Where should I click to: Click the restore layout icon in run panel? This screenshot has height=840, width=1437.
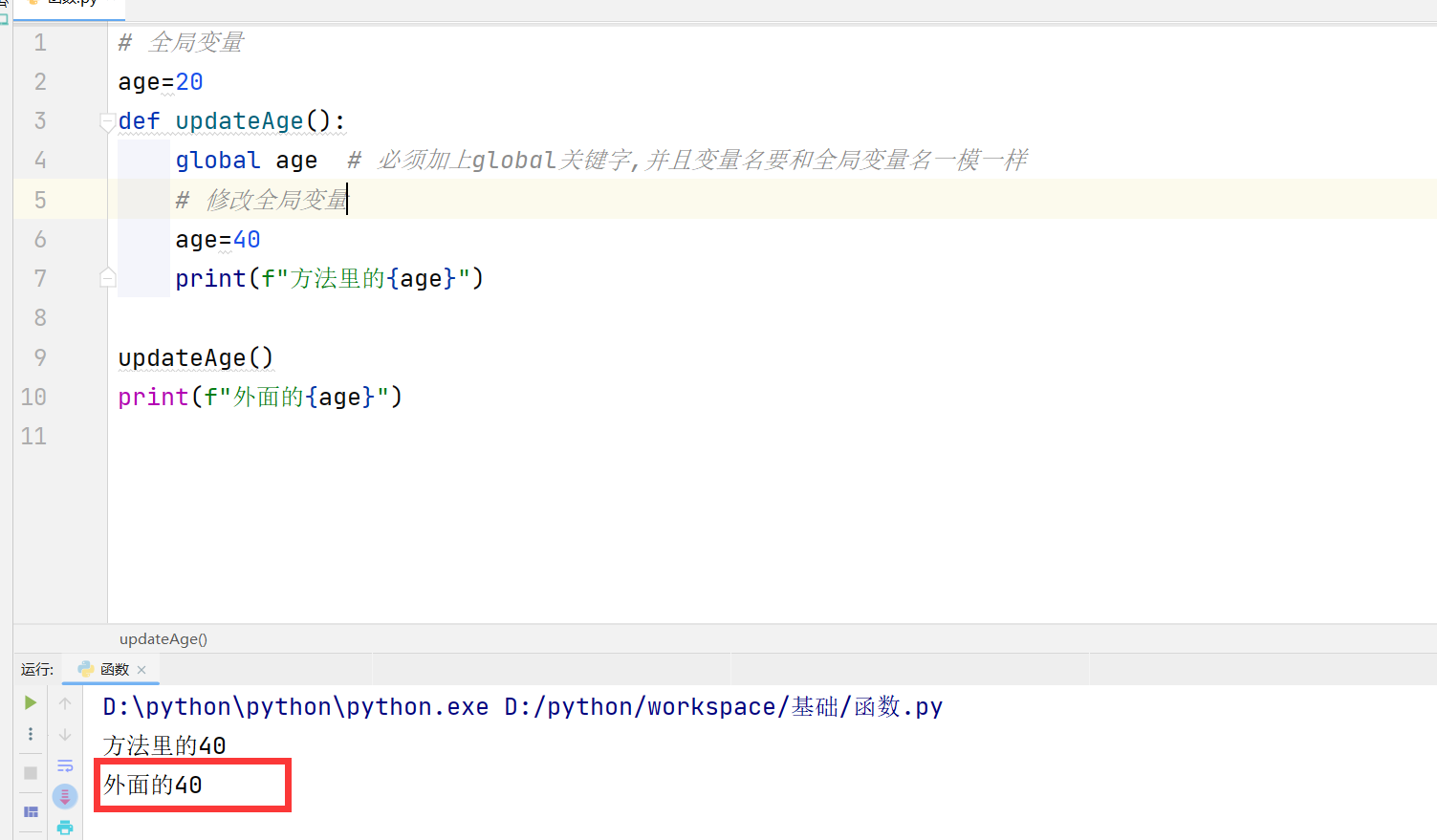tap(31, 811)
